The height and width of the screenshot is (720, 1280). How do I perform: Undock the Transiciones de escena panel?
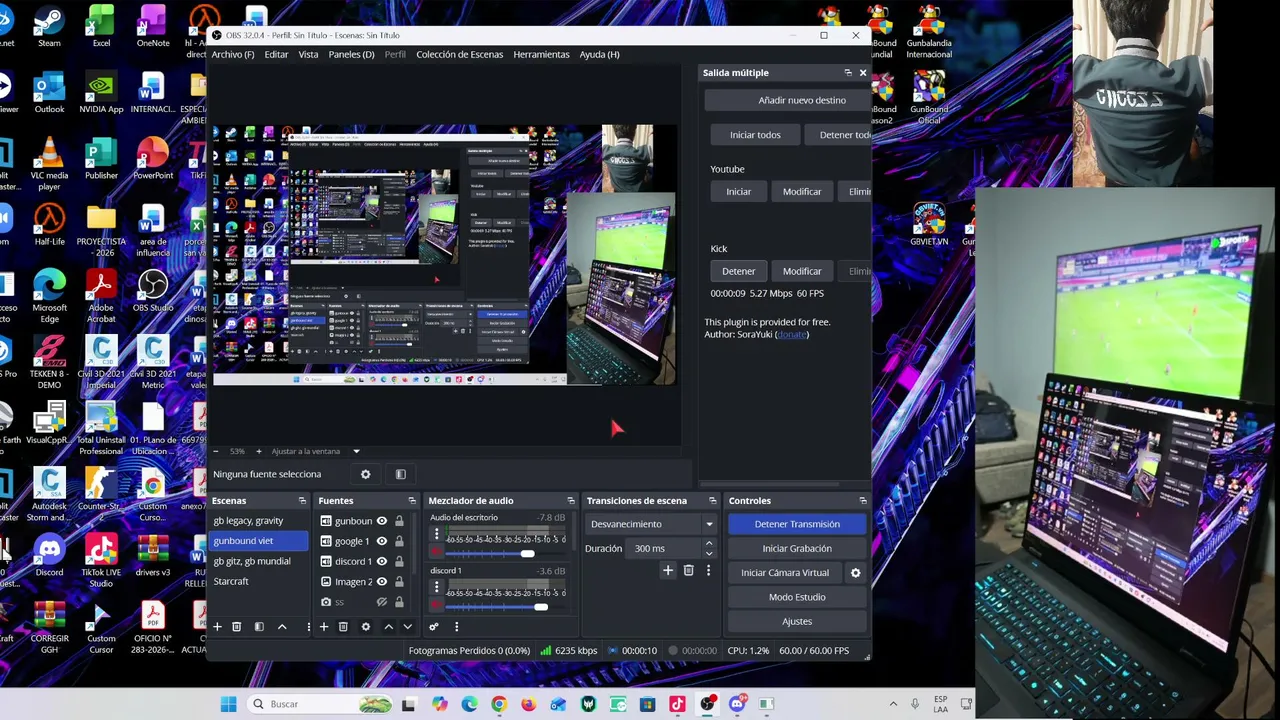pos(712,501)
